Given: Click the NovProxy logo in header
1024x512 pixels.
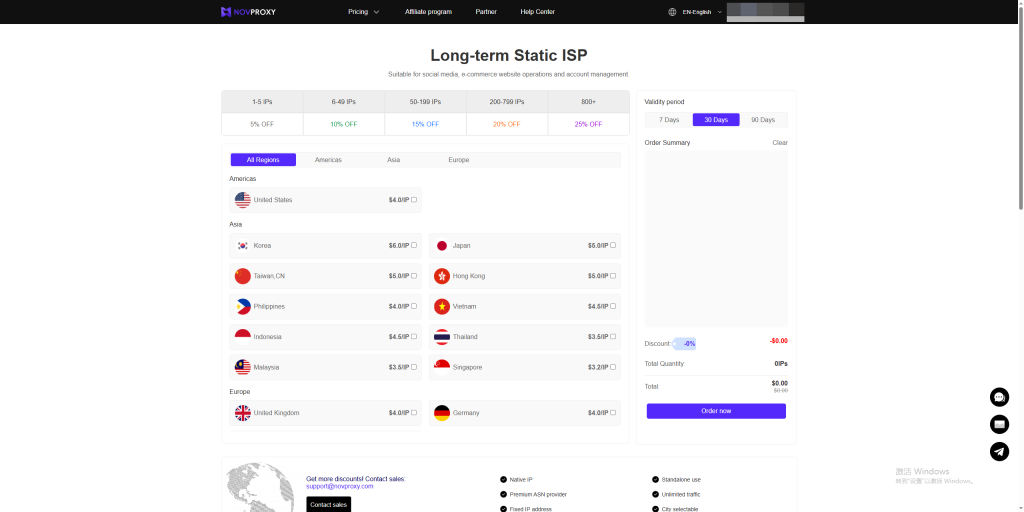Looking at the screenshot, I should coord(248,12).
